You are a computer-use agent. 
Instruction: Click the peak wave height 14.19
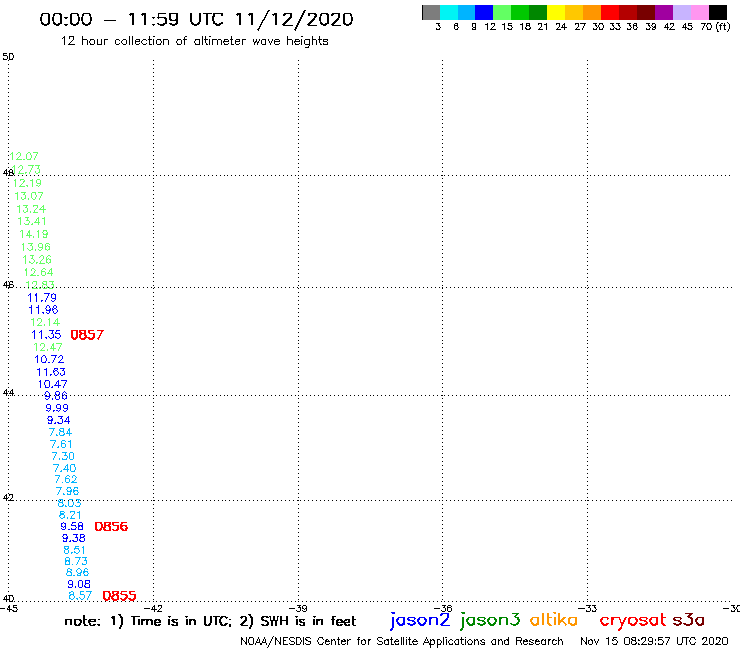point(34,234)
